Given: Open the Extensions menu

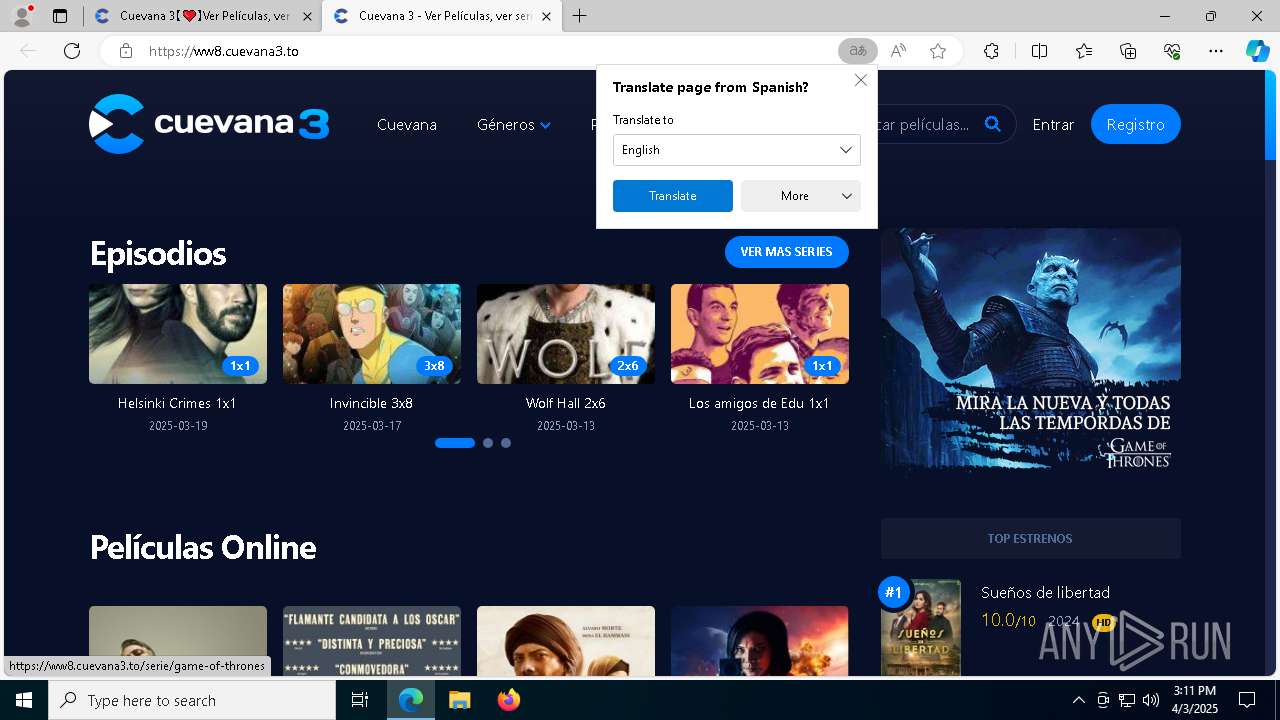Looking at the screenshot, I should click(x=991, y=51).
